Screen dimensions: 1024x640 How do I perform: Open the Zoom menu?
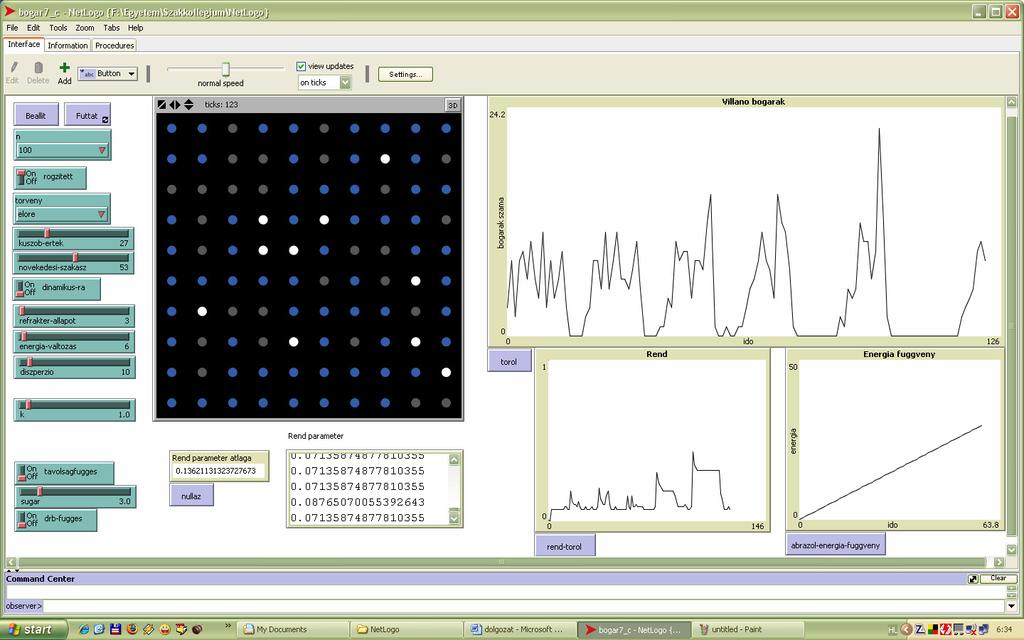85,28
